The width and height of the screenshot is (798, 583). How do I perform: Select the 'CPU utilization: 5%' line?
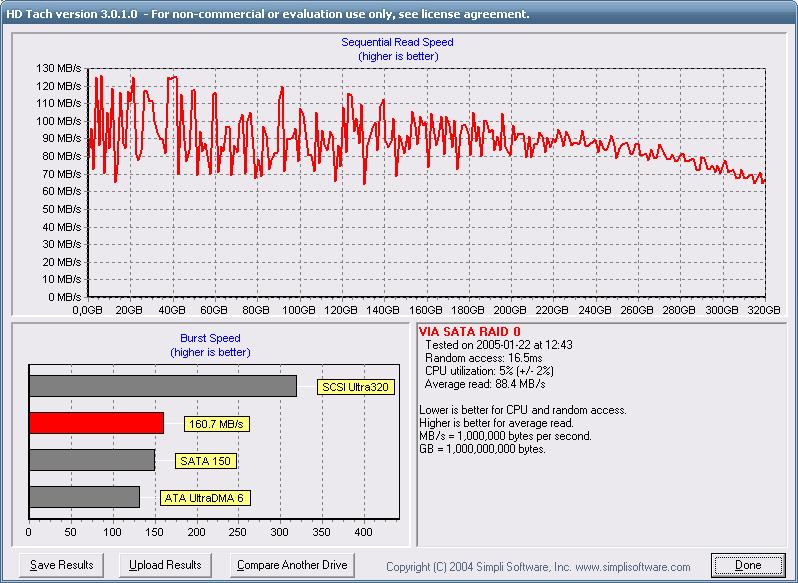tap(489, 371)
